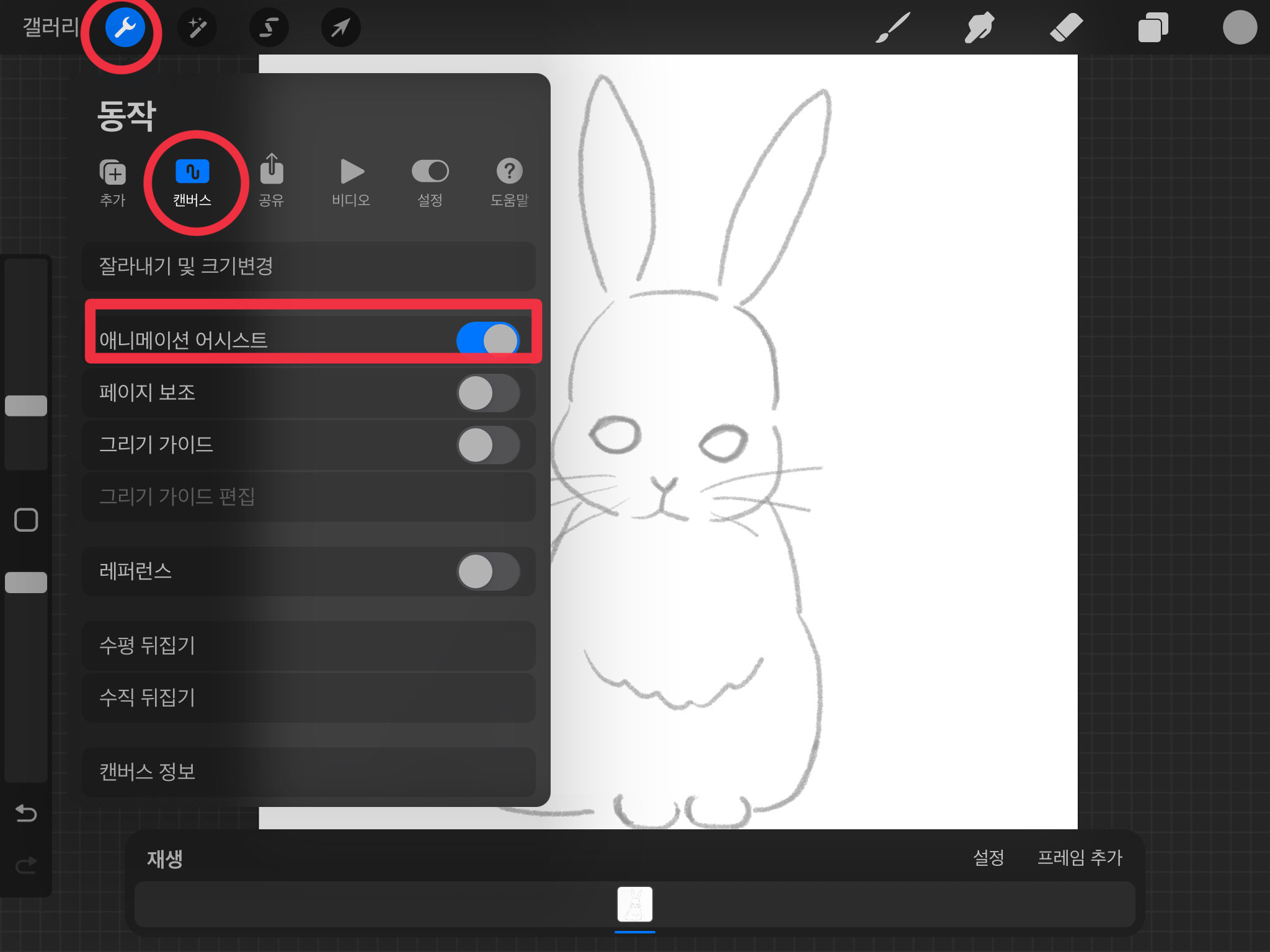Select the Eraser tool
Screen dimensions: 1270x952
[1066, 28]
